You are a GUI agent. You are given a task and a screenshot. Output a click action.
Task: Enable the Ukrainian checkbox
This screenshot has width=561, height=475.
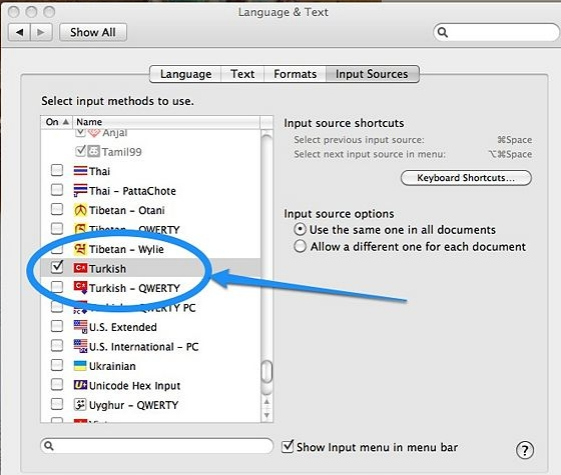tap(57, 365)
